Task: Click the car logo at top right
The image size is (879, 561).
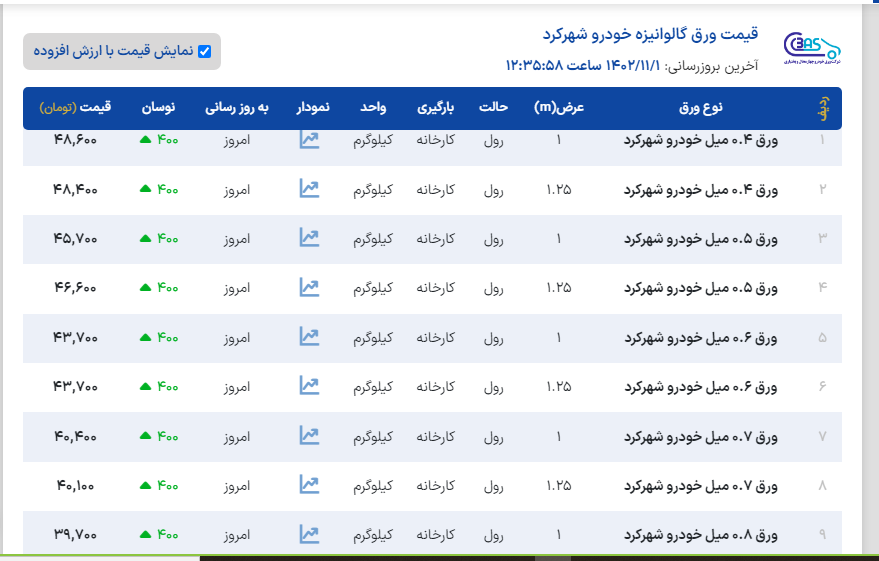Action: 813,49
